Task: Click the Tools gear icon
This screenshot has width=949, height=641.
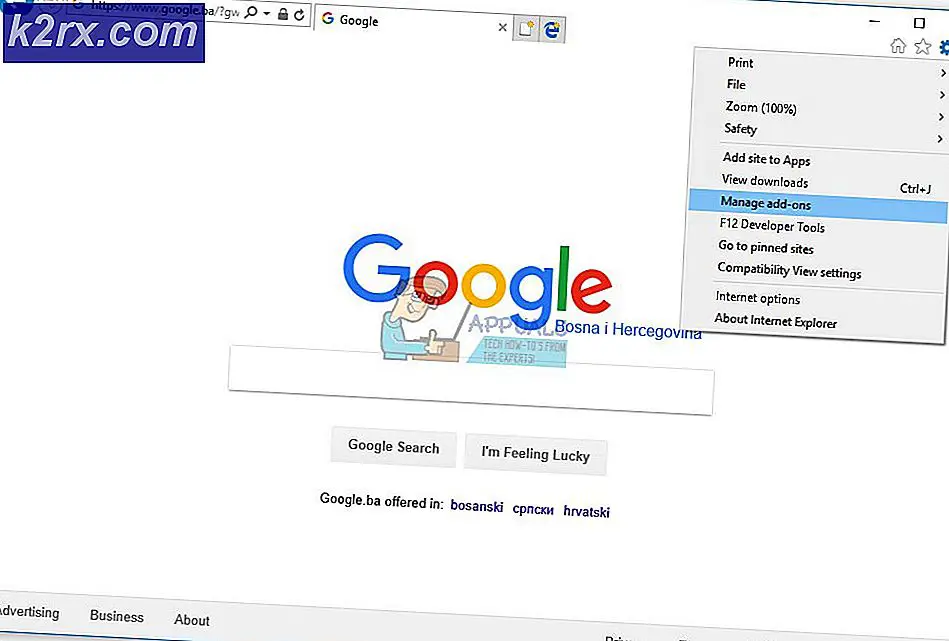Action: point(944,48)
